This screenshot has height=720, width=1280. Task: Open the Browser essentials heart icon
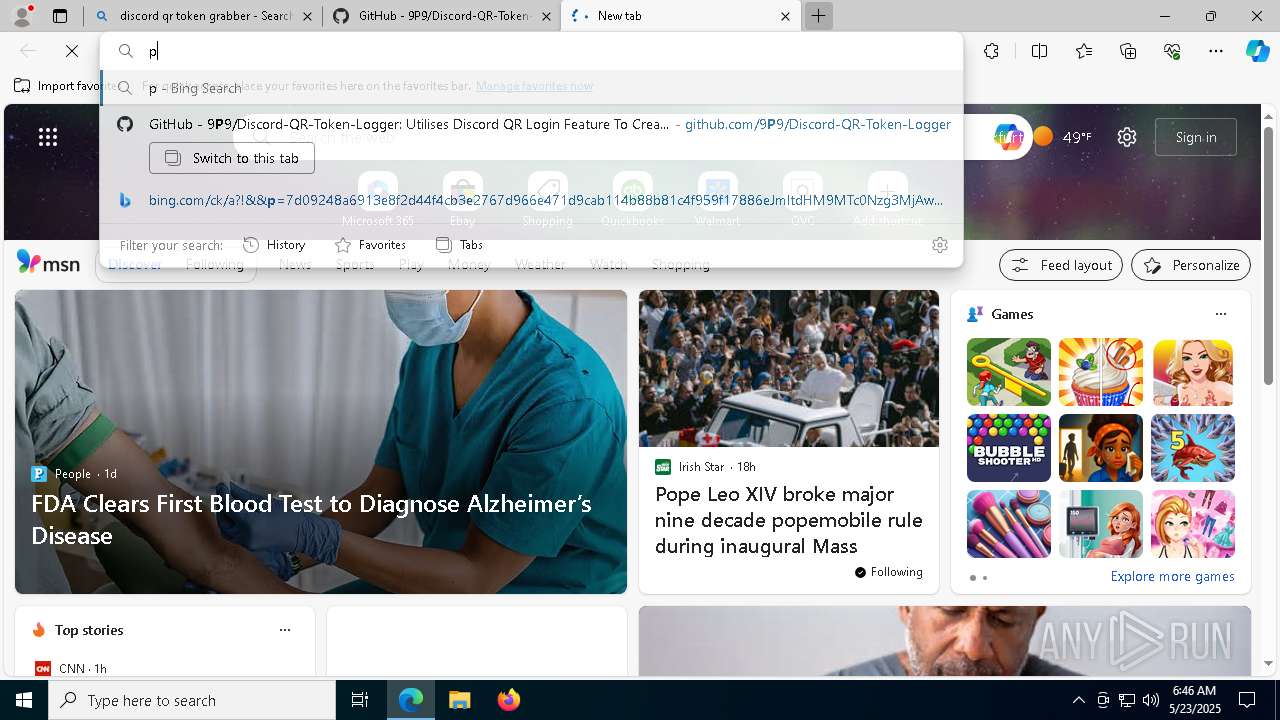coord(1172,51)
